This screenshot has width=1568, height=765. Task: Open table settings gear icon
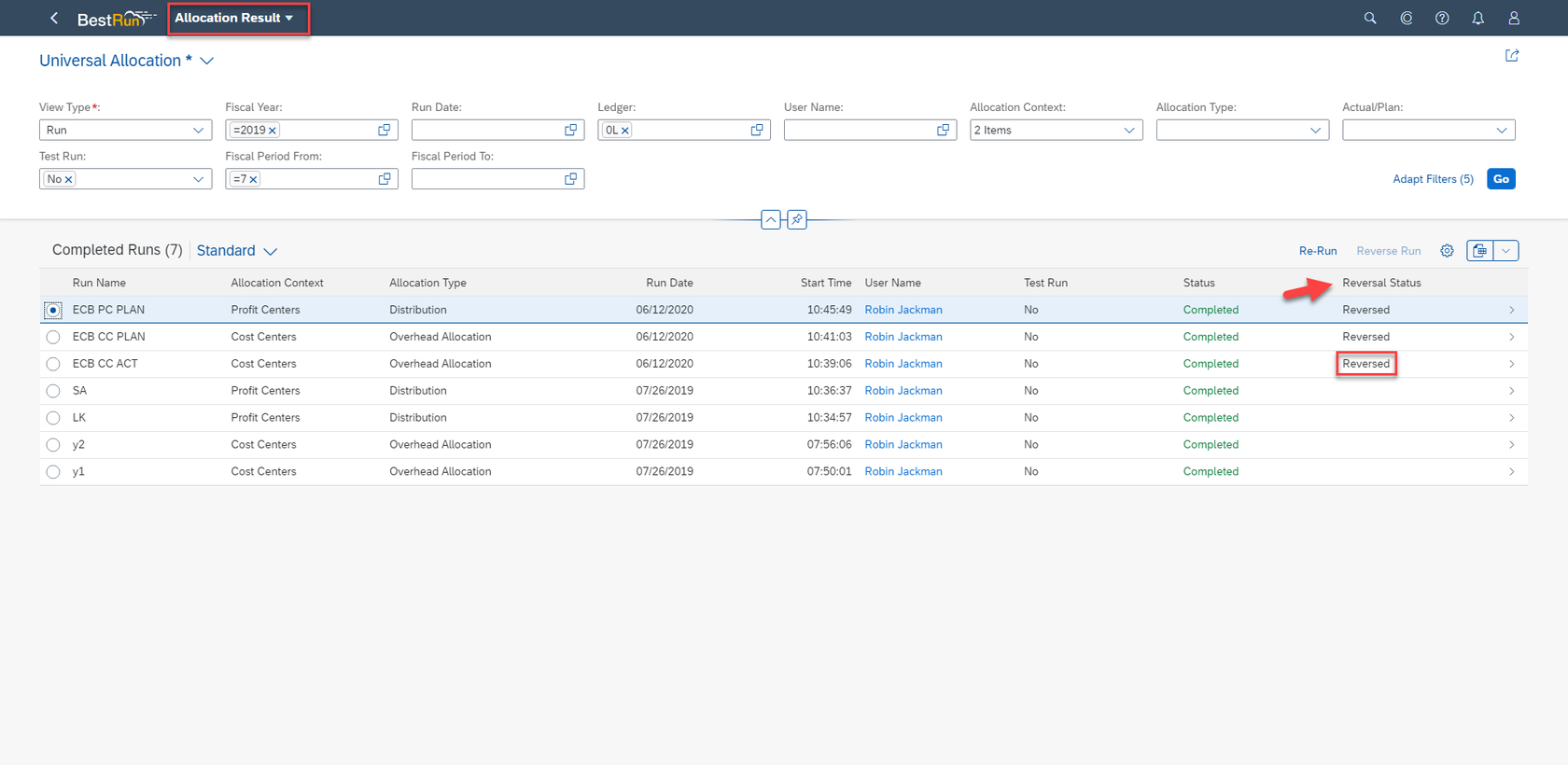pyautogui.click(x=1447, y=250)
